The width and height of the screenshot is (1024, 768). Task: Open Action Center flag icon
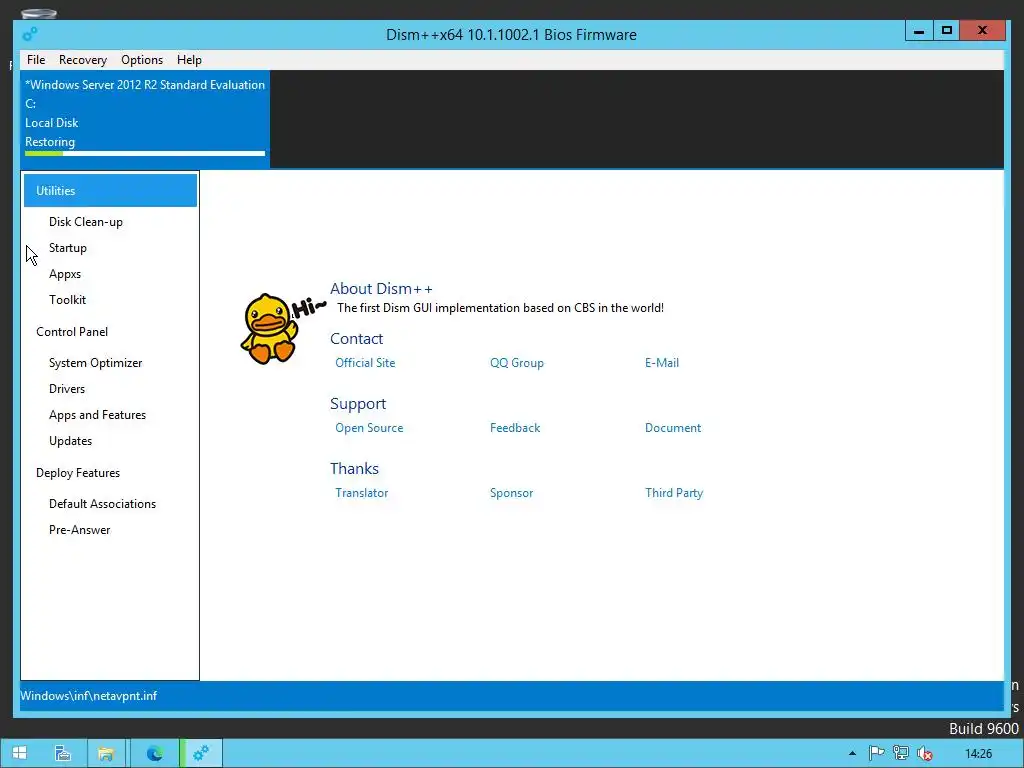pyautogui.click(x=876, y=754)
